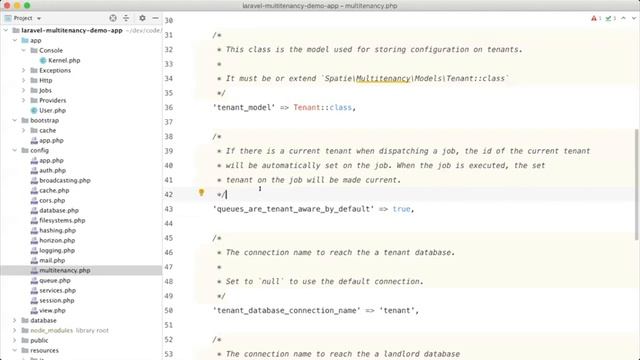Select multitenancy.php in project tree

(65, 270)
